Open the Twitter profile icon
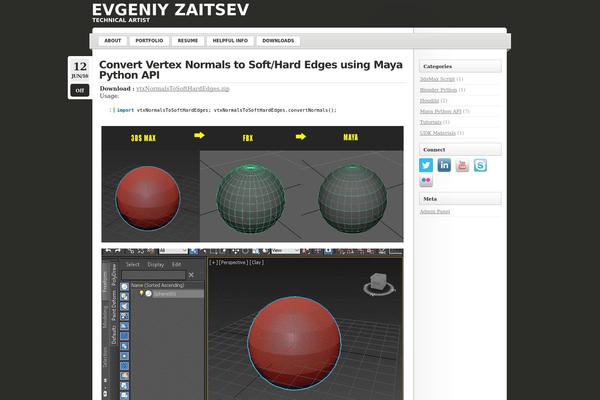 pyautogui.click(x=426, y=165)
